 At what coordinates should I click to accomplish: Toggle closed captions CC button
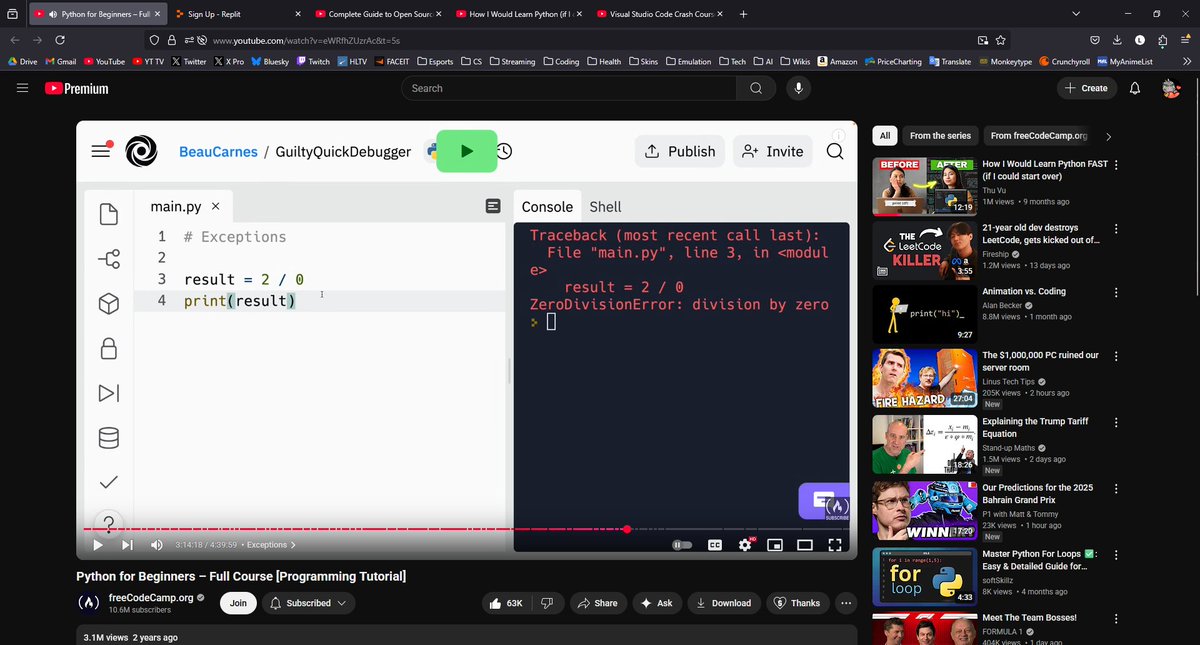[x=715, y=545]
